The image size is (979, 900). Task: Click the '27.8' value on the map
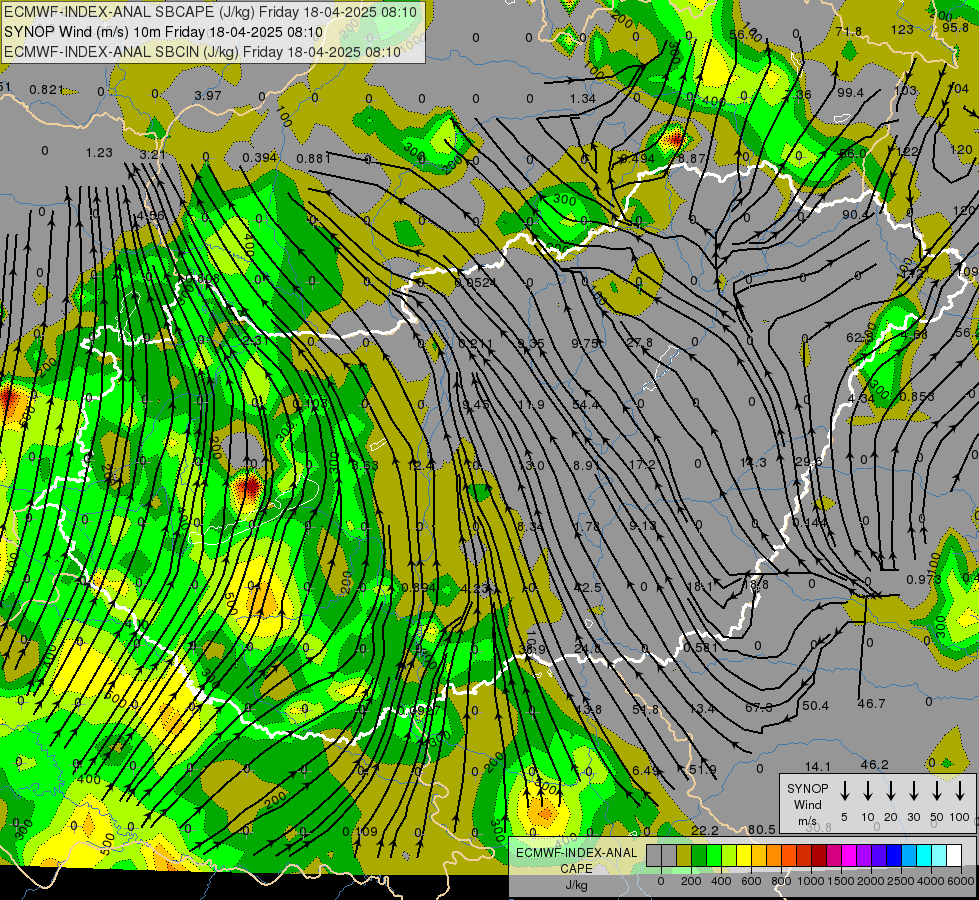click(640, 342)
